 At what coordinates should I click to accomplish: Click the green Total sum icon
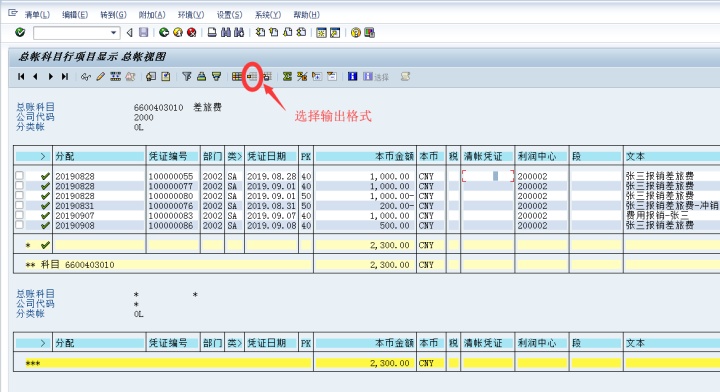pyautogui.click(x=287, y=77)
